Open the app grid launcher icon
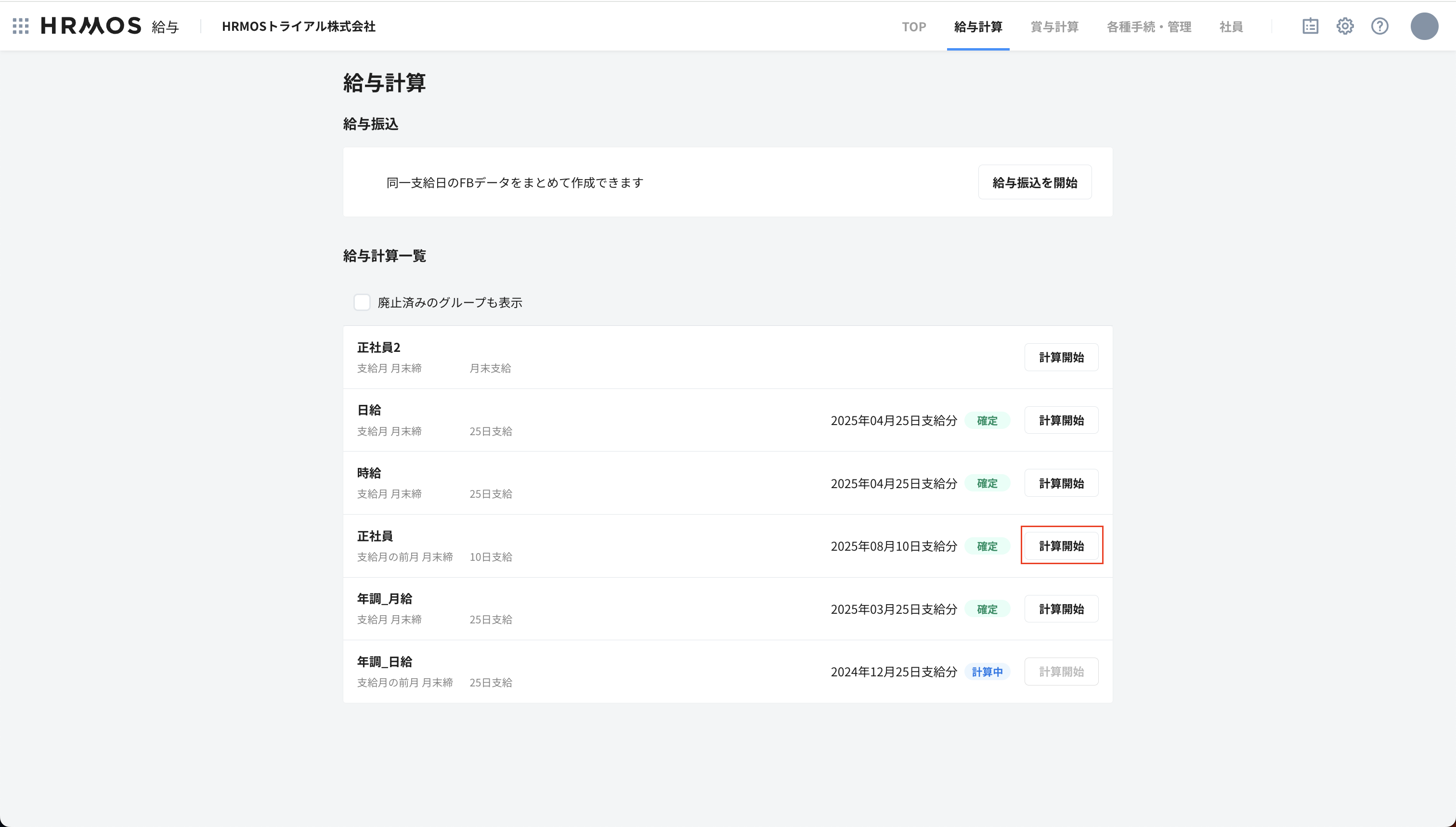 click(20, 26)
